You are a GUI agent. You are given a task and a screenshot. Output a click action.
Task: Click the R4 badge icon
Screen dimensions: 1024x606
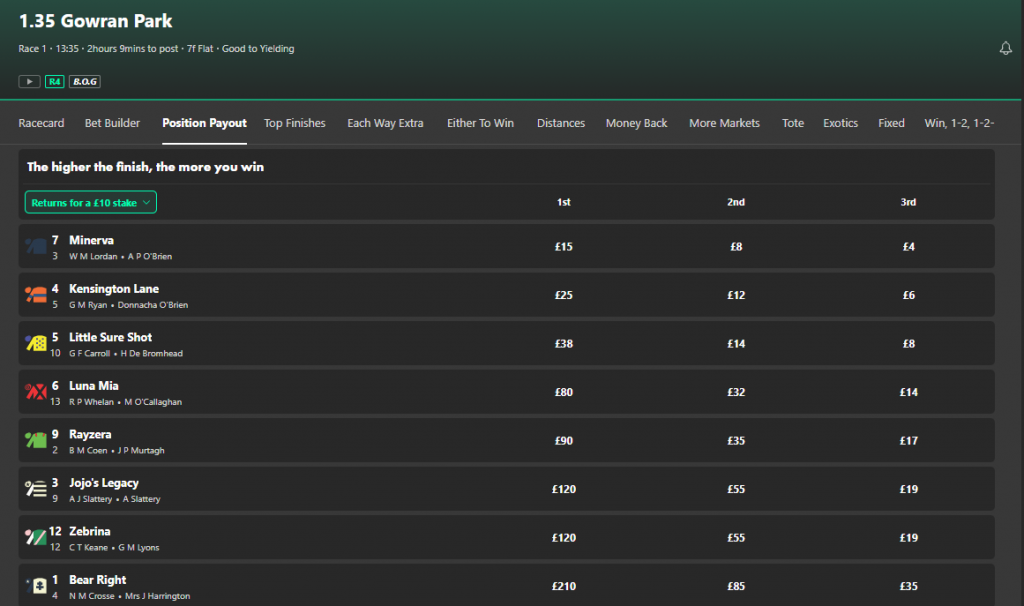pos(54,82)
